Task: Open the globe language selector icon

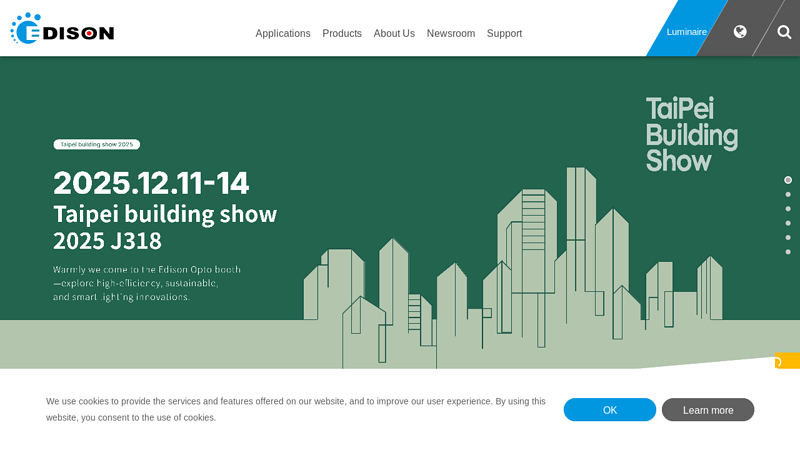Action: pyautogui.click(x=740, y=32)
